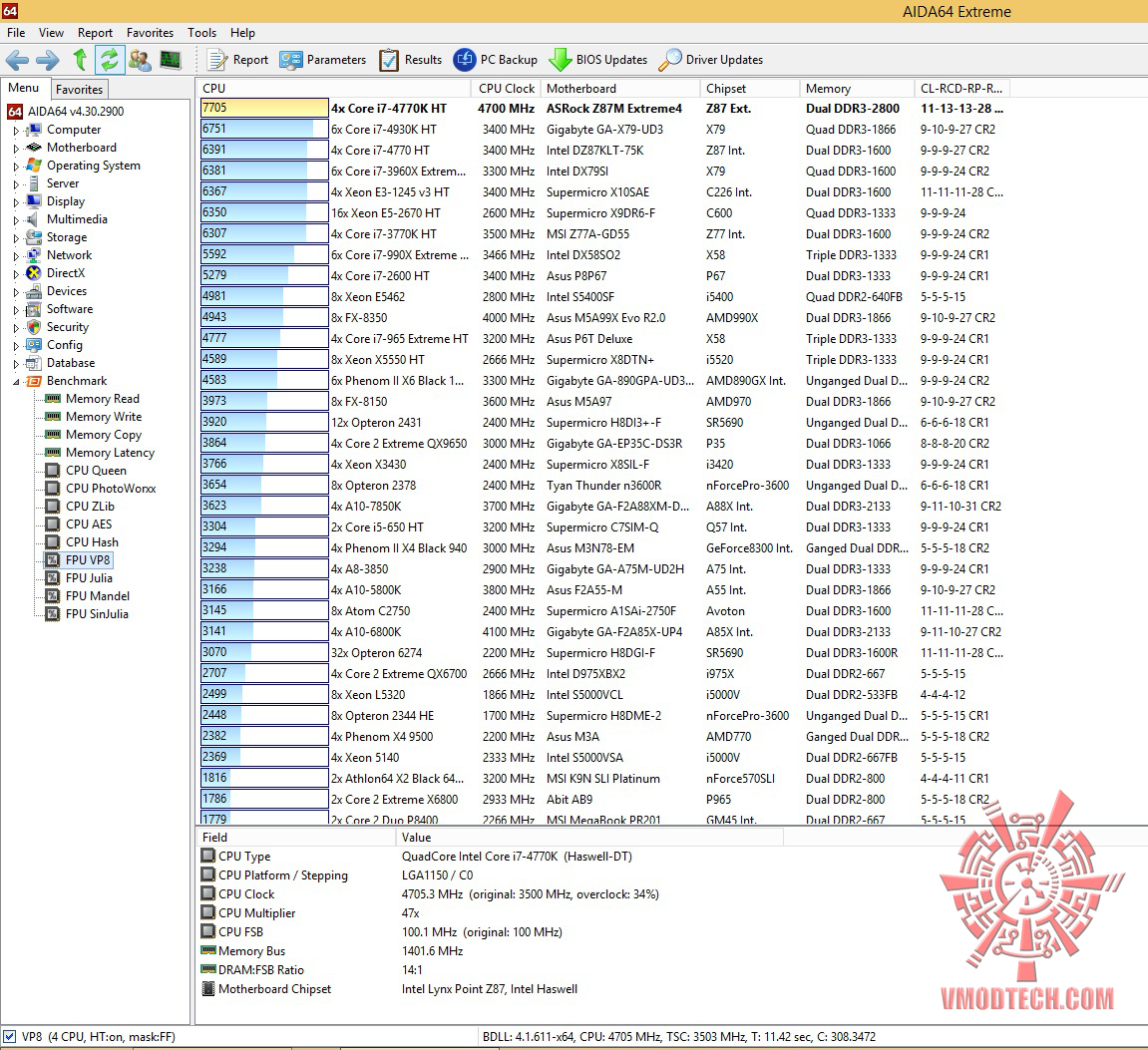Open the Tools menu
The width and height of the screenshot is (1148, 1050).
pyautogui.click(x=202, y=33)
